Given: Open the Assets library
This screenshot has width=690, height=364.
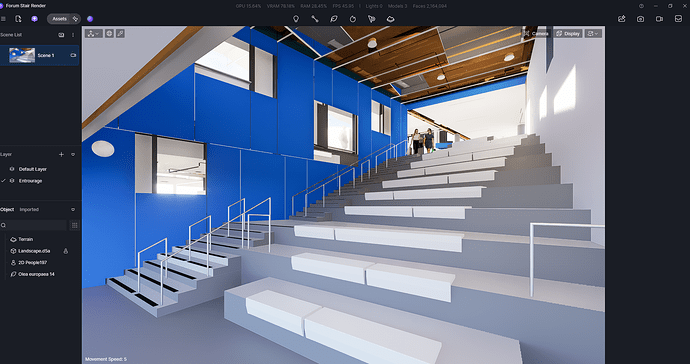Looking at the screenshot, I should click(x=59, y=19).
